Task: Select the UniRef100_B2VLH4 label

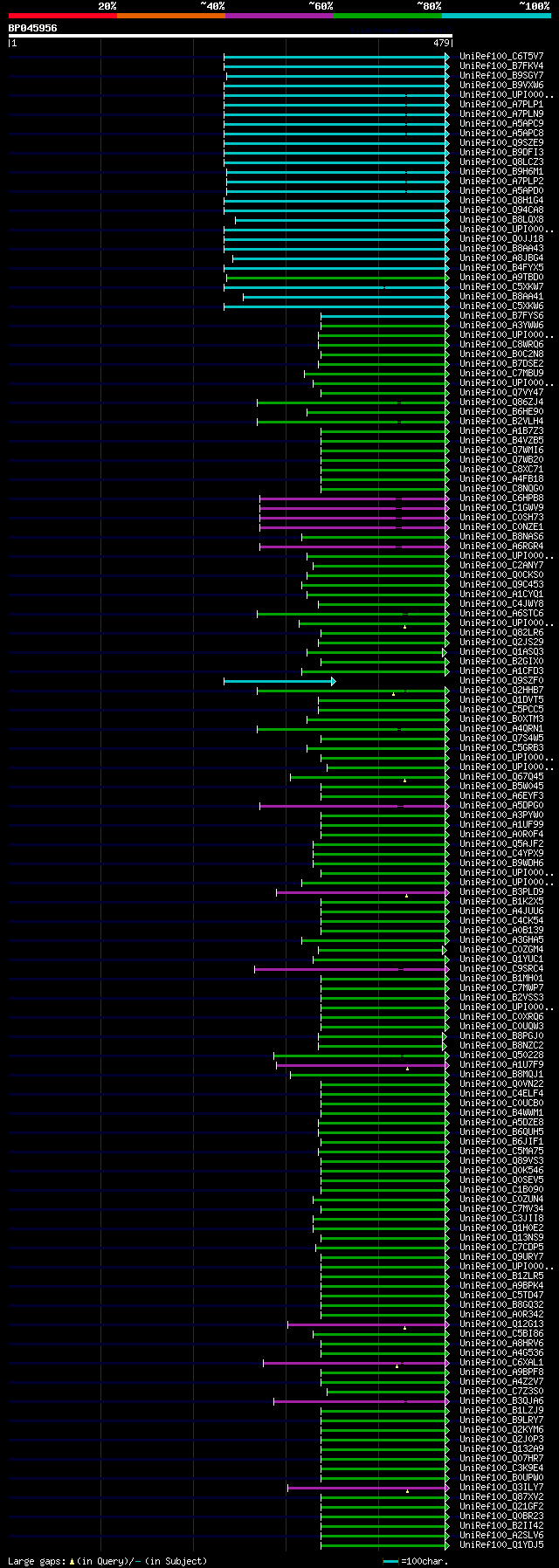Action: (x=501, y=422)
